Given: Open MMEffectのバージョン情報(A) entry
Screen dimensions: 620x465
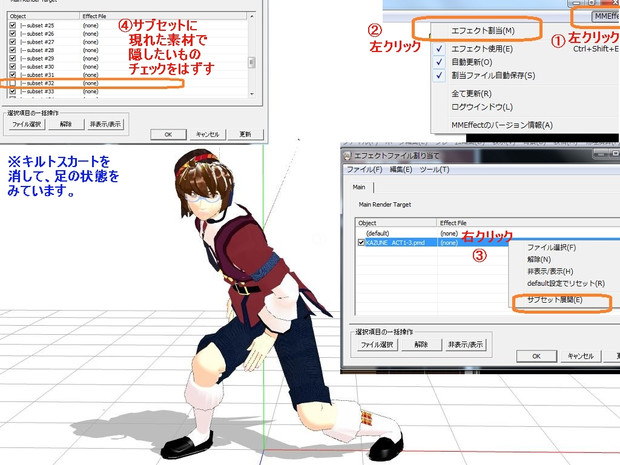Looking at the screenshot, I should coord(502,125).
